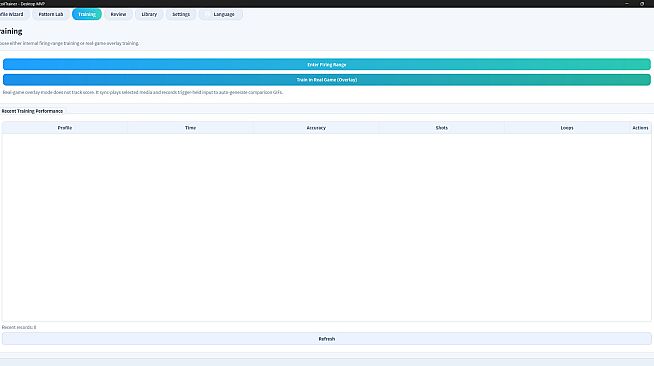Click the Recent records count label

pos(19,327)
